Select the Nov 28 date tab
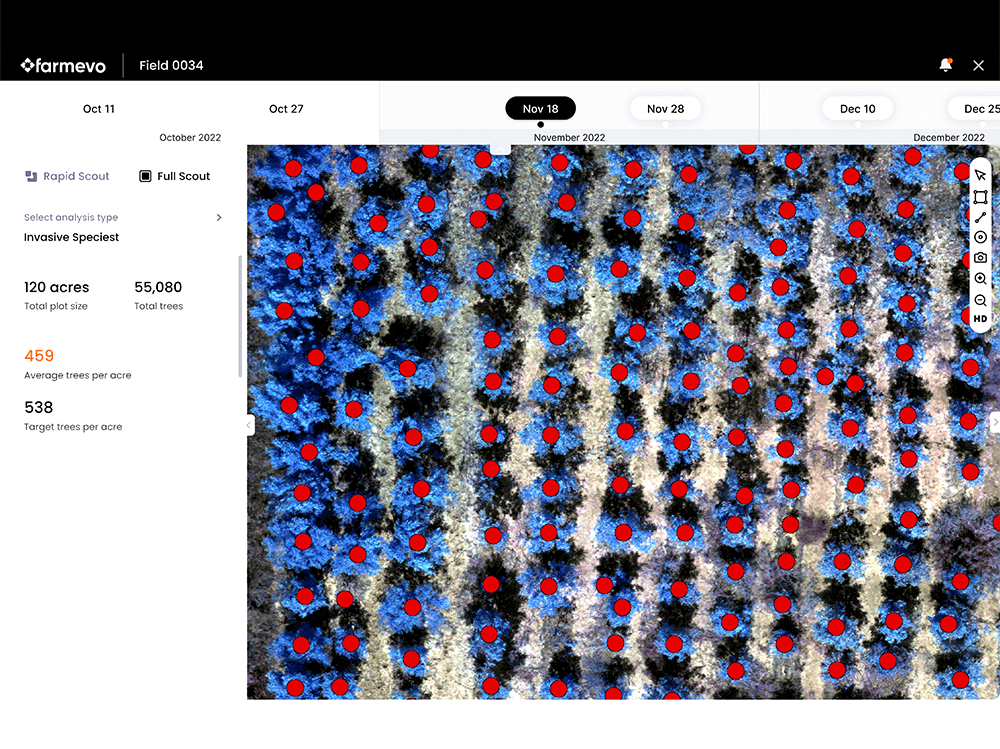1000x749 pixels. click(x=665, y=109)
